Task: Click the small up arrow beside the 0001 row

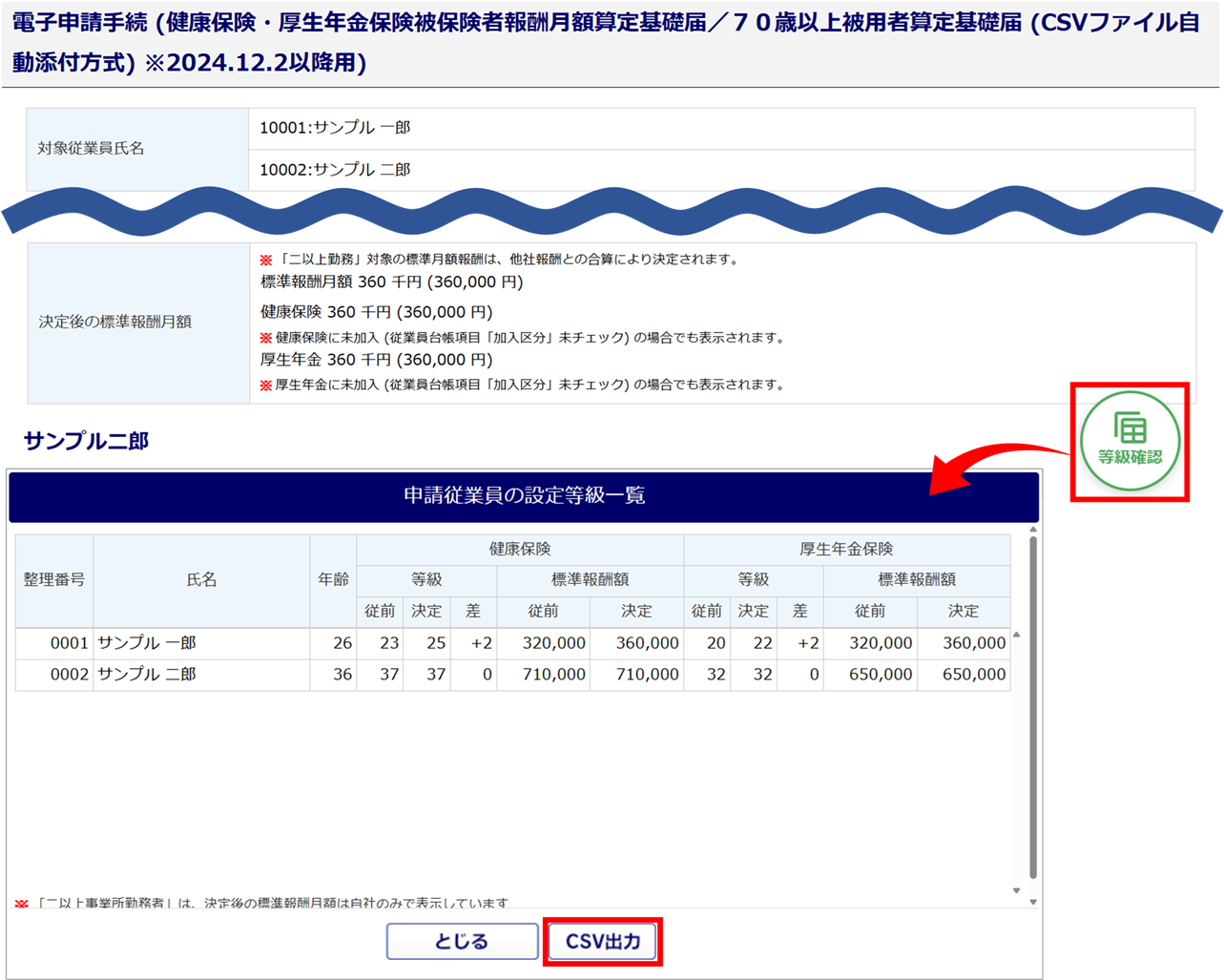Action: tap(1016, 635)
